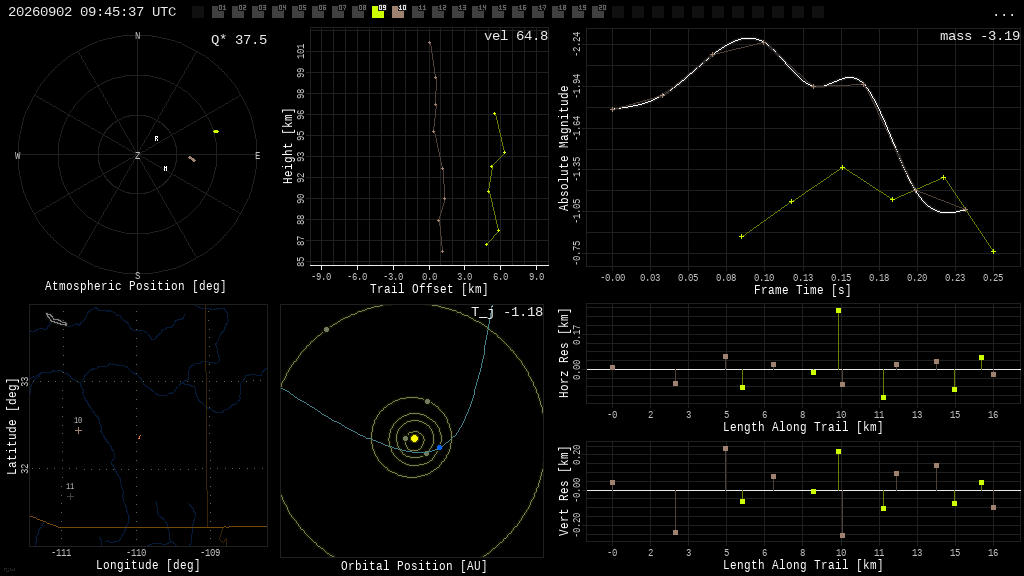Select the tan station 10 box
1024x576 pixels.
398,12
